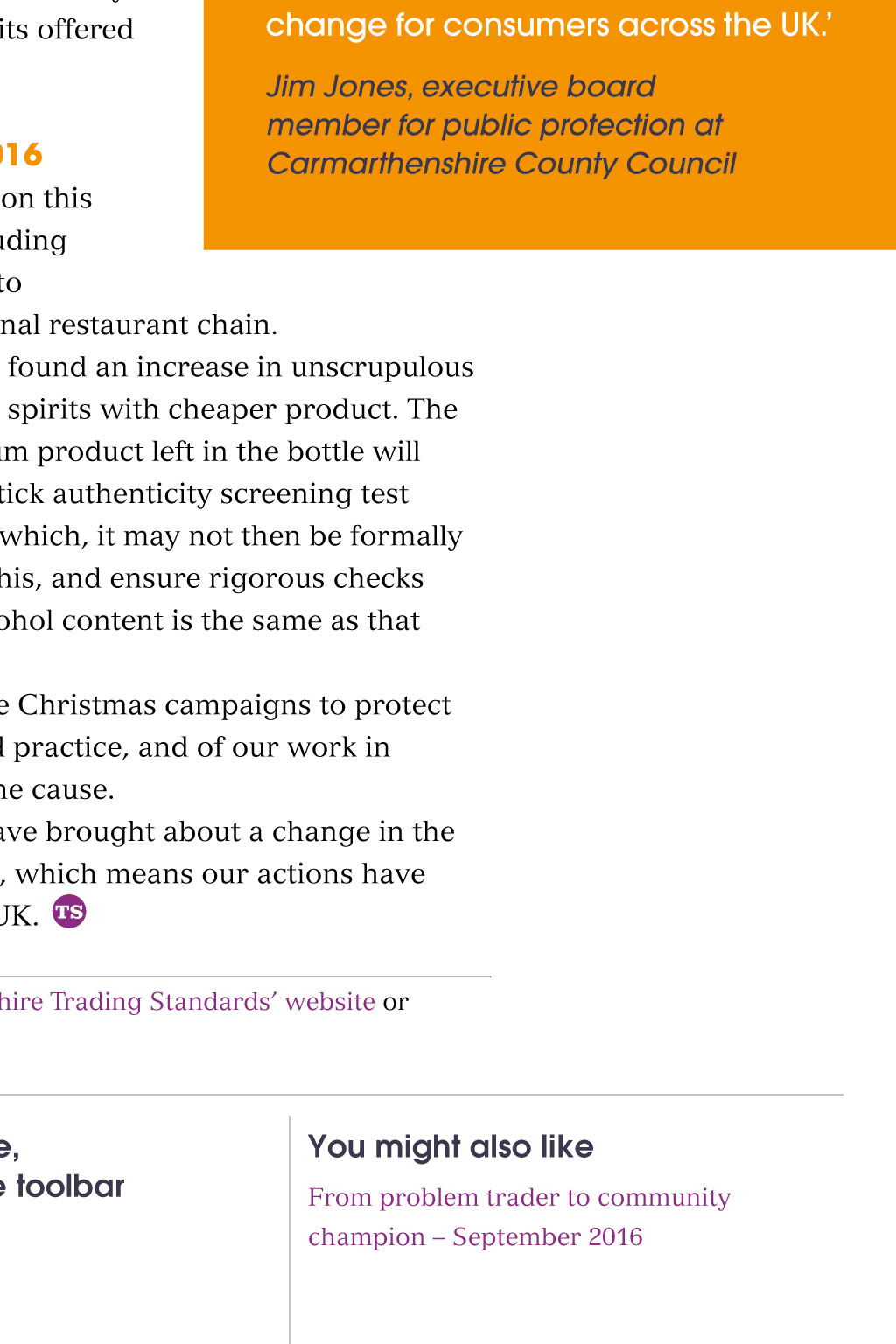Click the 'champion – September 2016' link text
This screenshot has width=896, height=1344.
point(475,1237)
